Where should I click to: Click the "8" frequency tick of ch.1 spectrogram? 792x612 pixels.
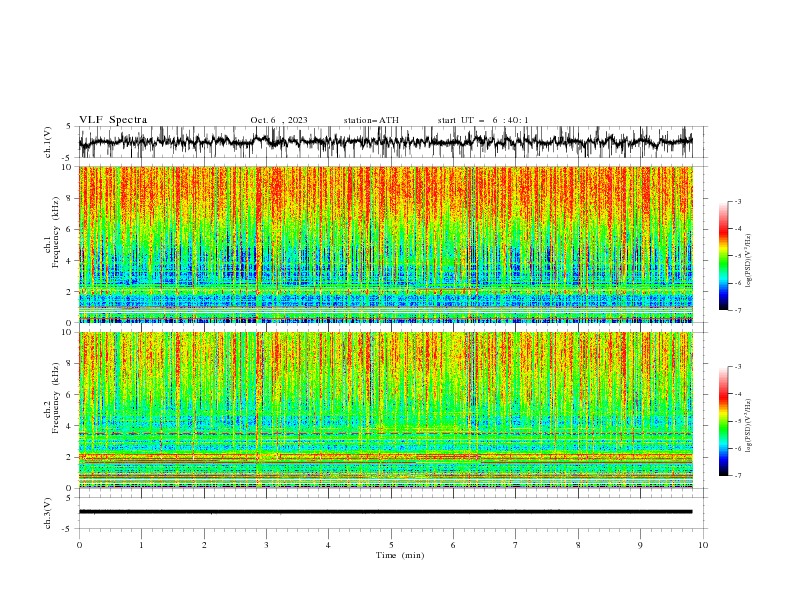click(x=69, y=198)
